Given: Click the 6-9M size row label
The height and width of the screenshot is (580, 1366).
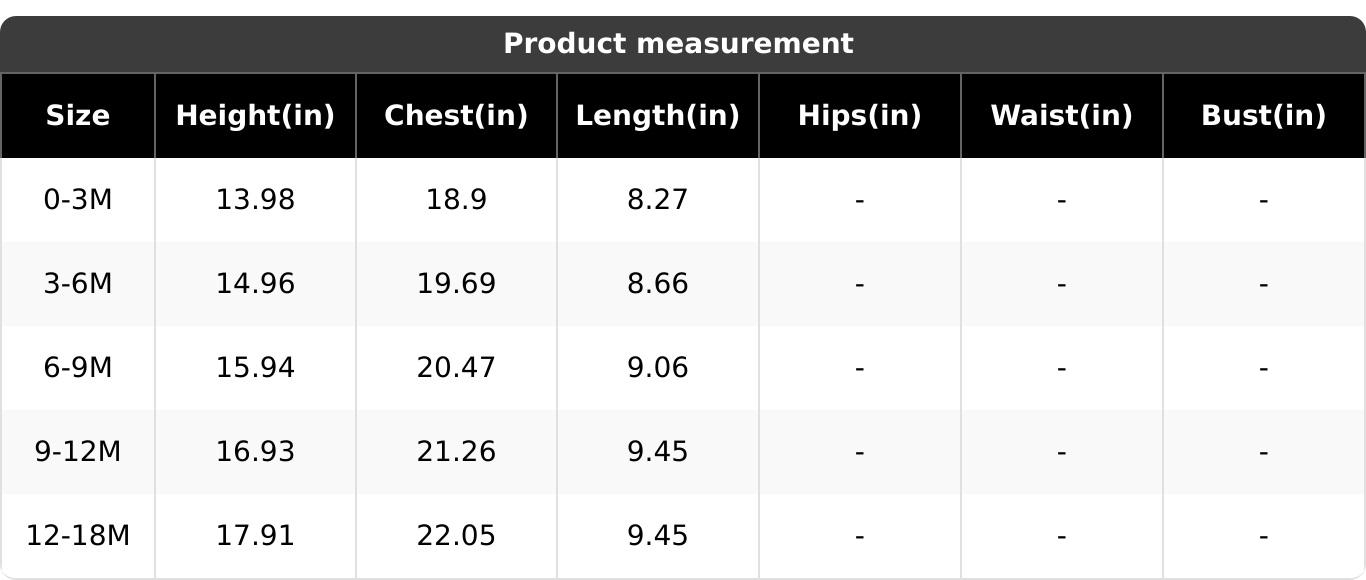Looking at the screenshot, I should 78,368.
